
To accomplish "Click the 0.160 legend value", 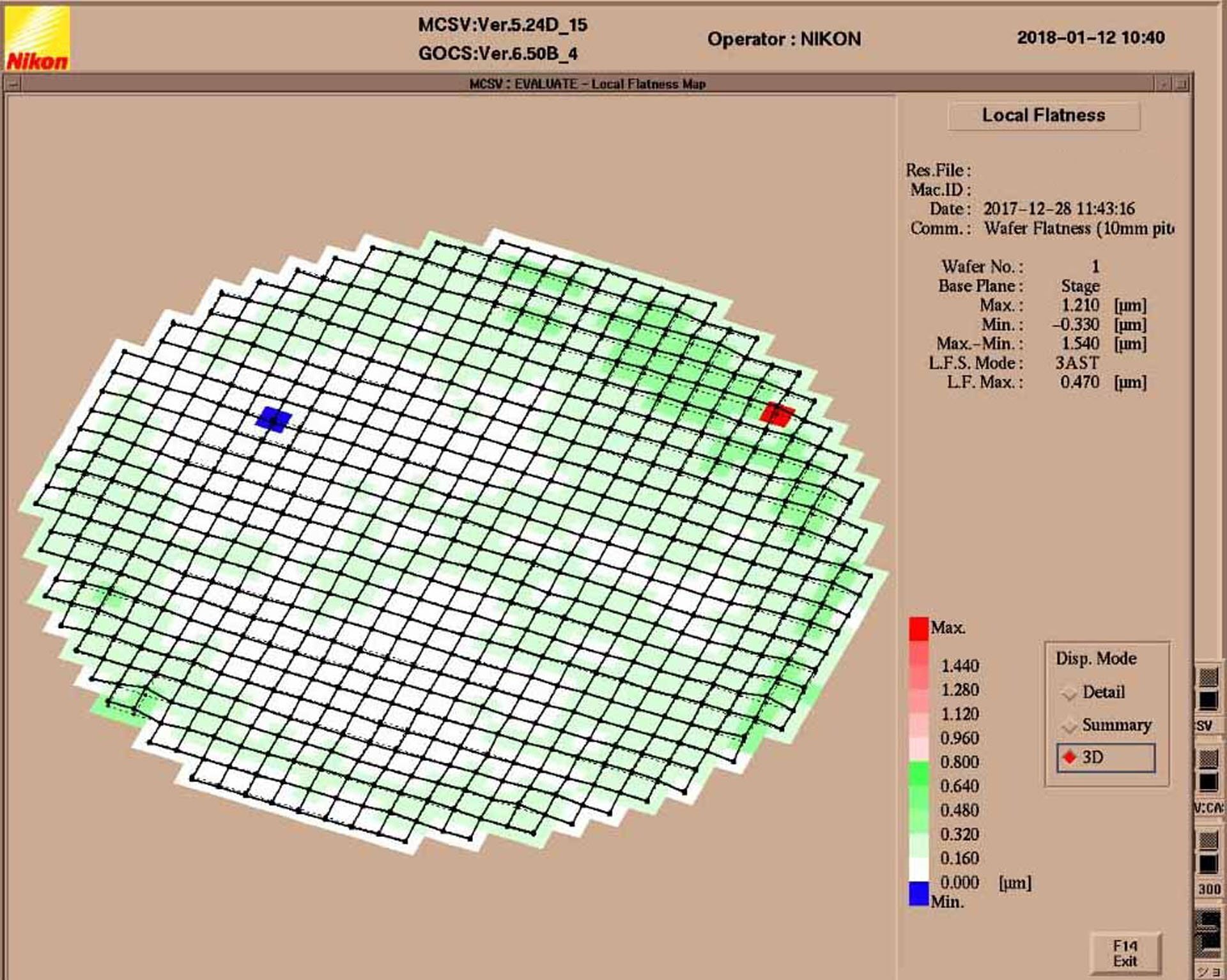I will [960, 858].
